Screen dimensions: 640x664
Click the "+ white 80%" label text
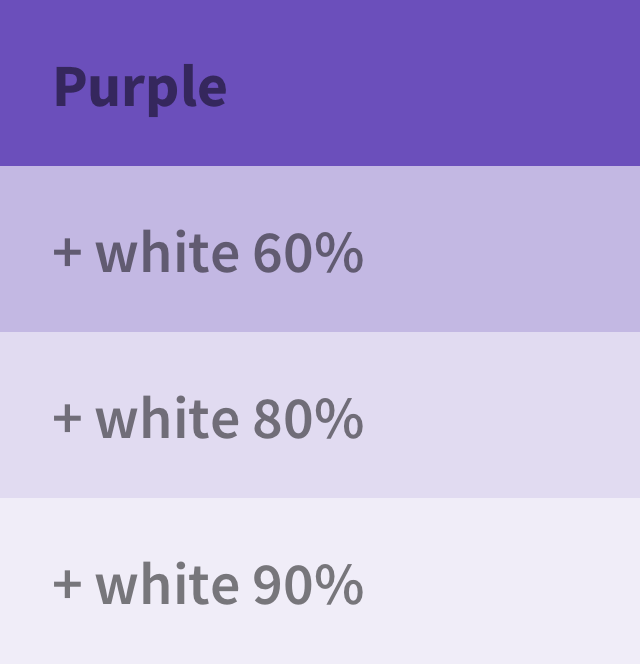pyautogui.click(x=207, y=418)
